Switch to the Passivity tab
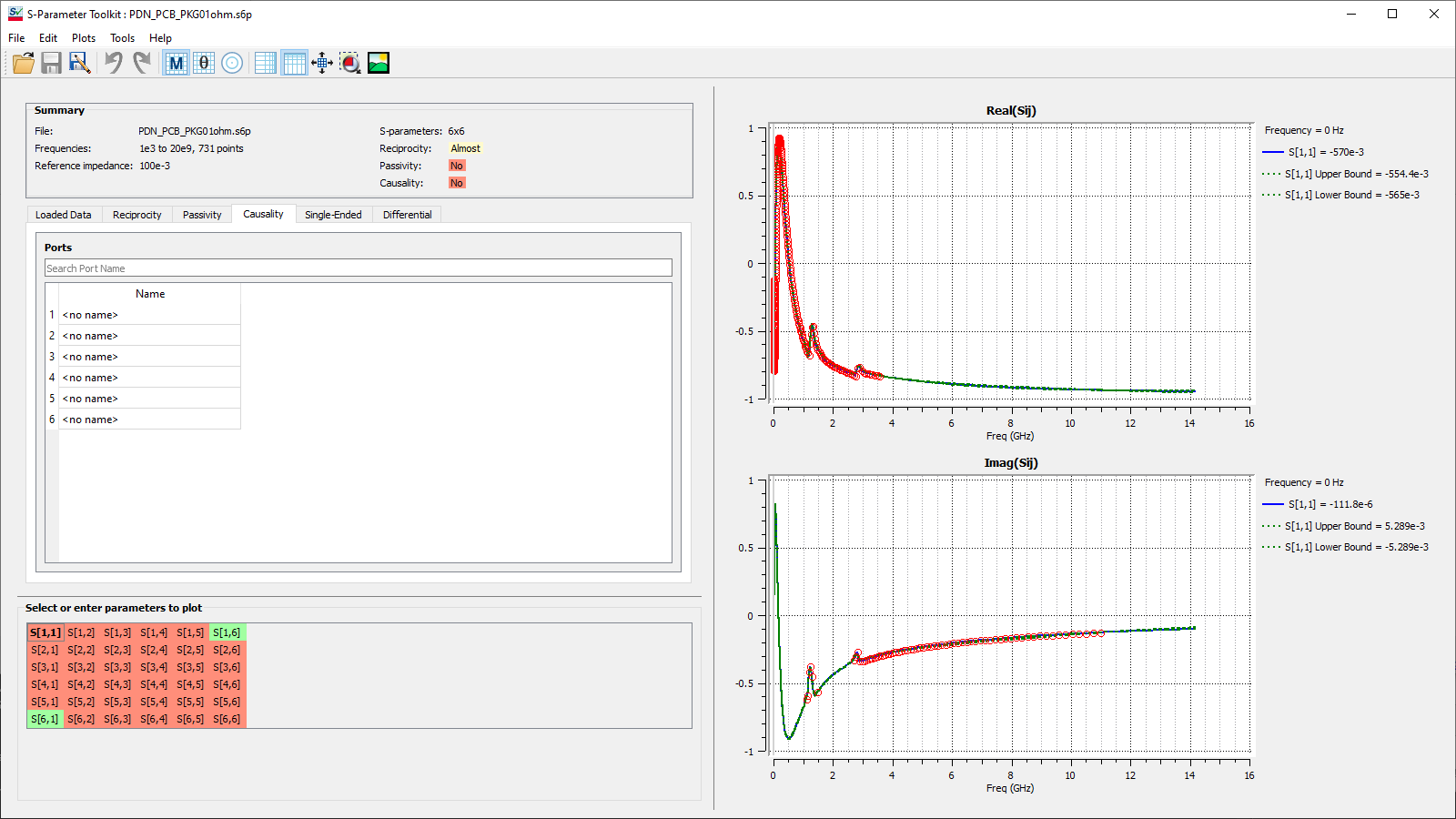The height and width of the screenshot is (819, 1456). 202,215
